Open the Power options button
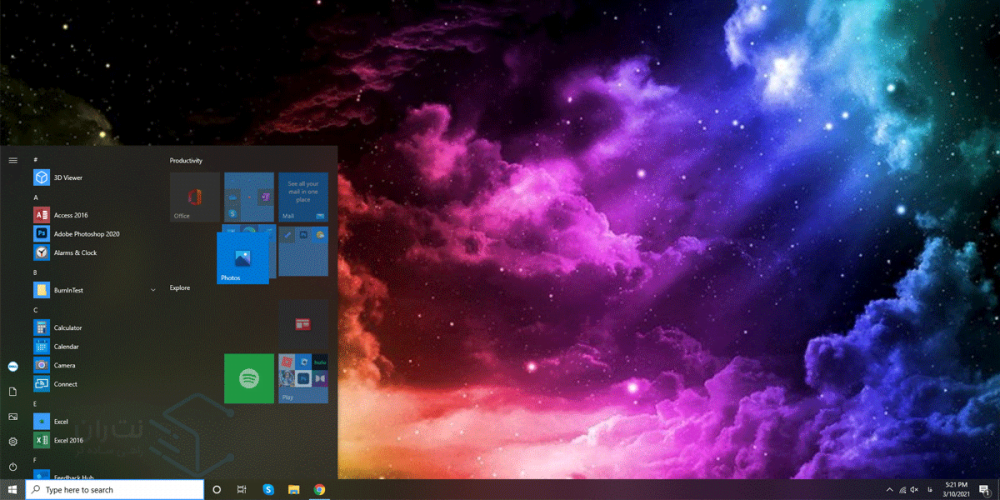The height and width of the screenshot is (500, 1000). tap(13, 467)
